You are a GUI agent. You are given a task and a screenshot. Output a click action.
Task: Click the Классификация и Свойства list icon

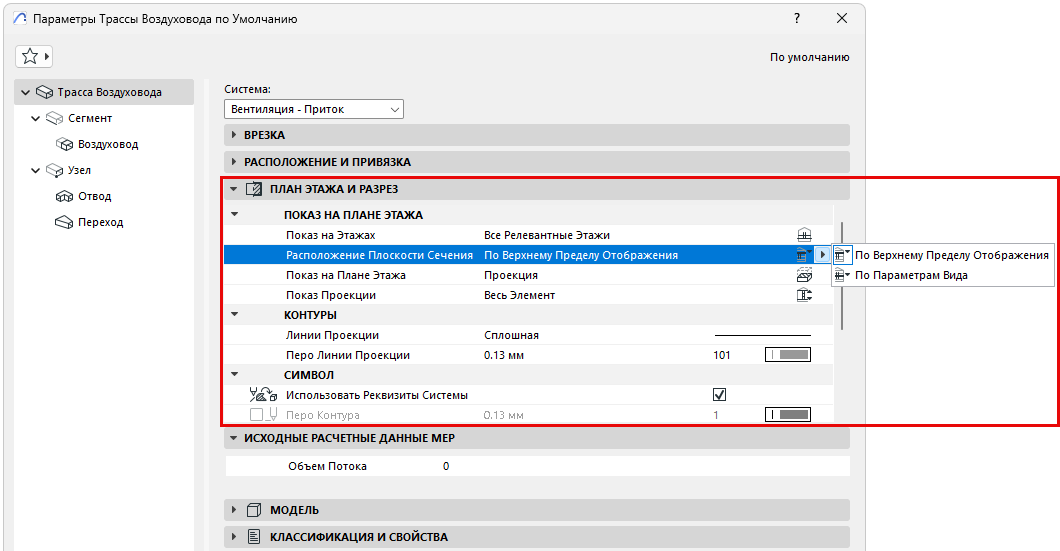pos(254,537)
